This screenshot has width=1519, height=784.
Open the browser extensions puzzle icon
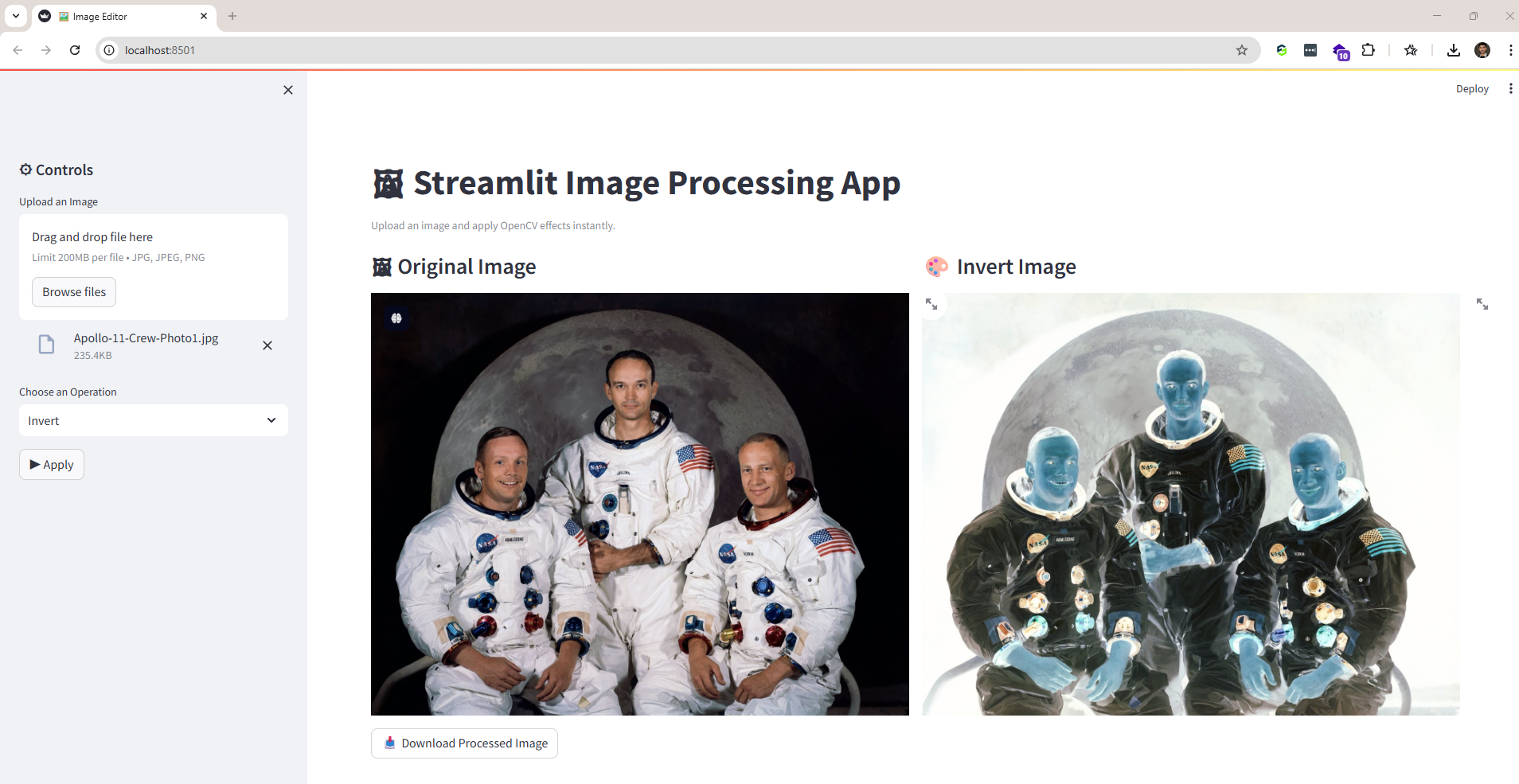1368,50
